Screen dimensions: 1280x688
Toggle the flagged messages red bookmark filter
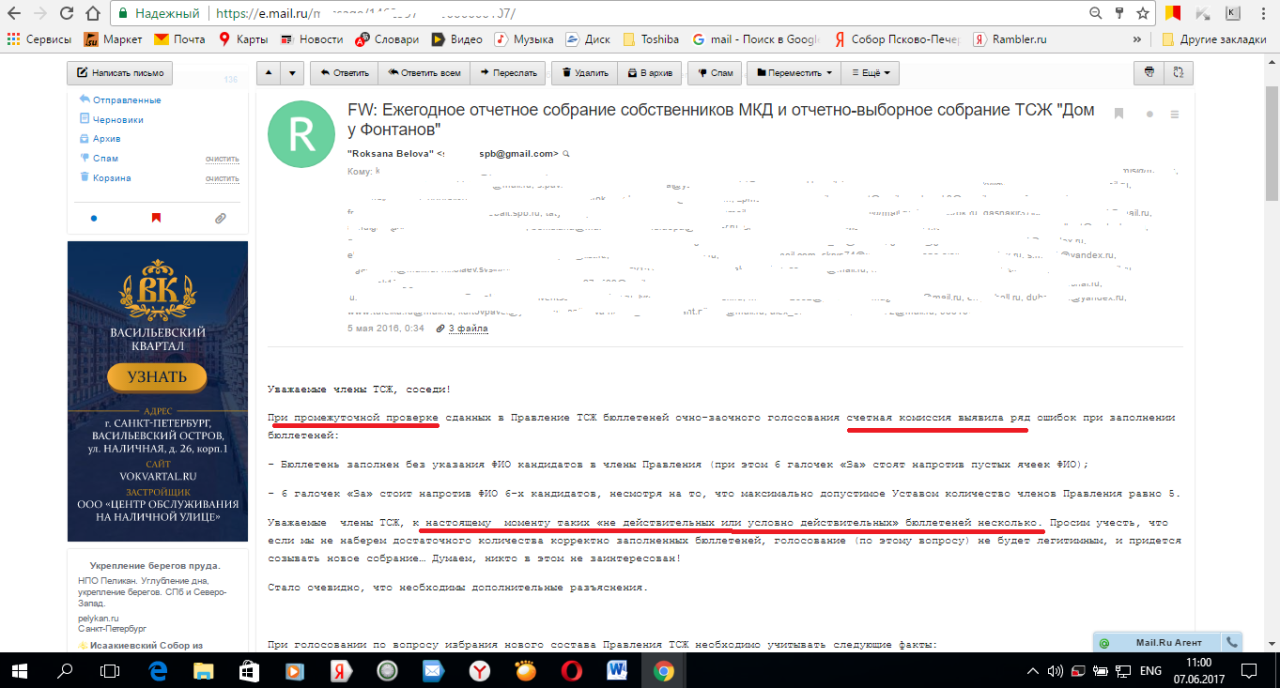click(x=156, y=217)
